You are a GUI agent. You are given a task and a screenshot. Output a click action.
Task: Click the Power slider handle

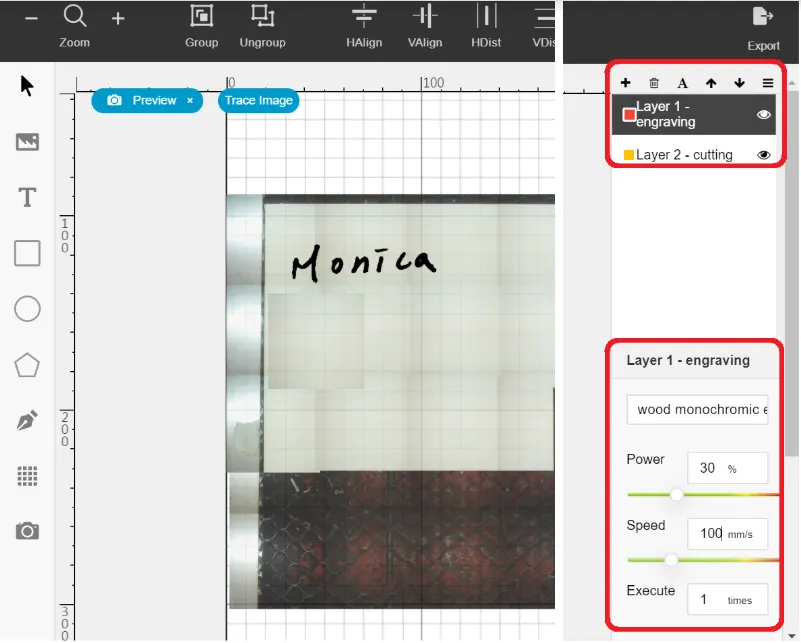tap(676, 495)
